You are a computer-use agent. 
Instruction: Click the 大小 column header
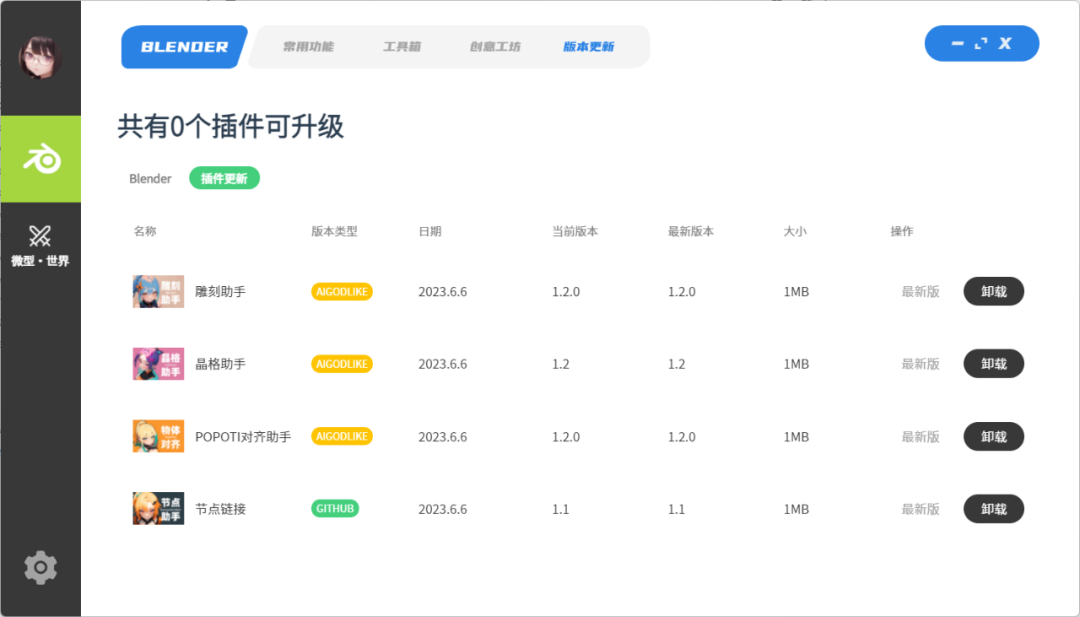tap(795, 231)
